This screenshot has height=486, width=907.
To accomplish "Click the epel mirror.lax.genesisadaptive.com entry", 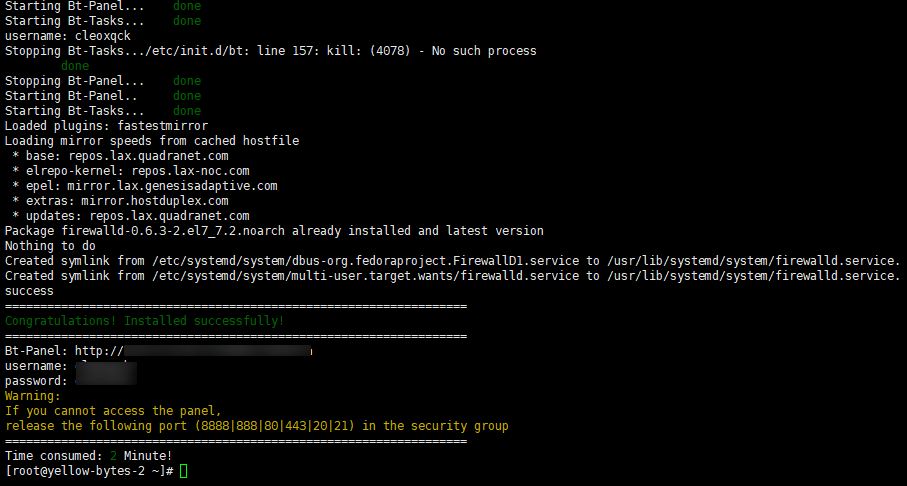I will (172, 186).
